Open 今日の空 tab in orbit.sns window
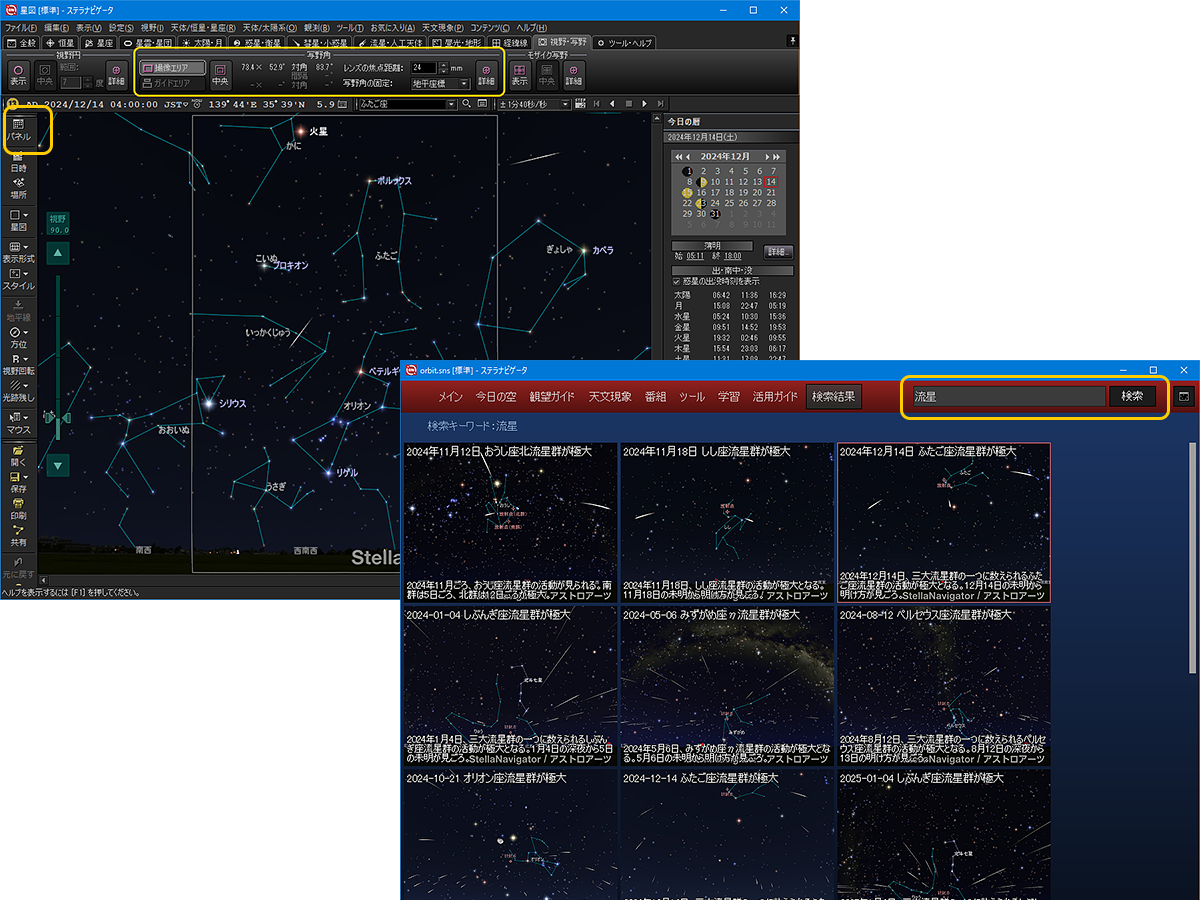This screenshot has height=900, width=1200. pyautogui.click(x=496, y=397)
